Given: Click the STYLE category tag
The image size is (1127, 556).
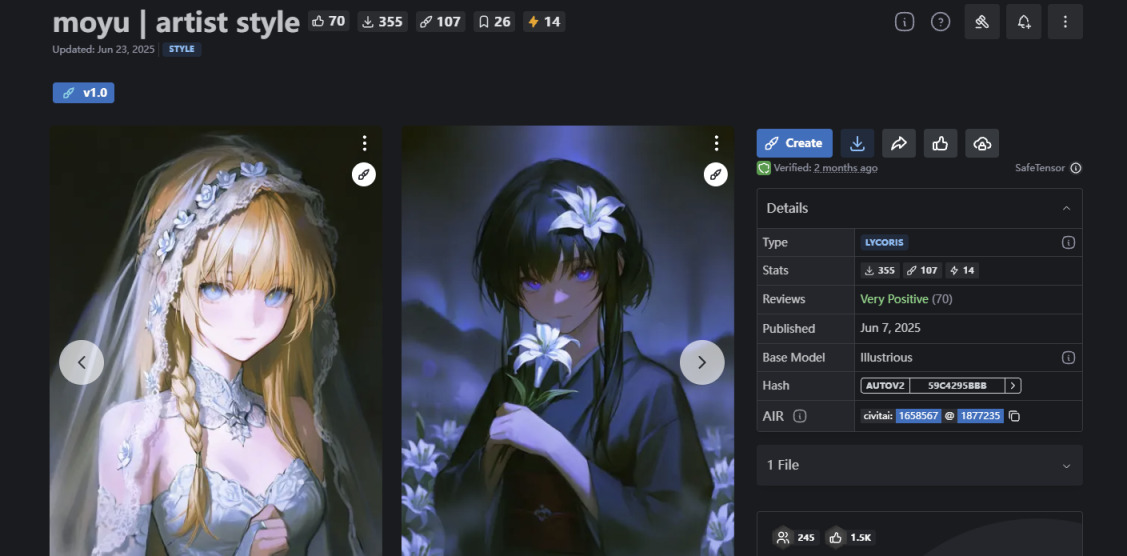Looking at the screenshot, I should 181,50.
